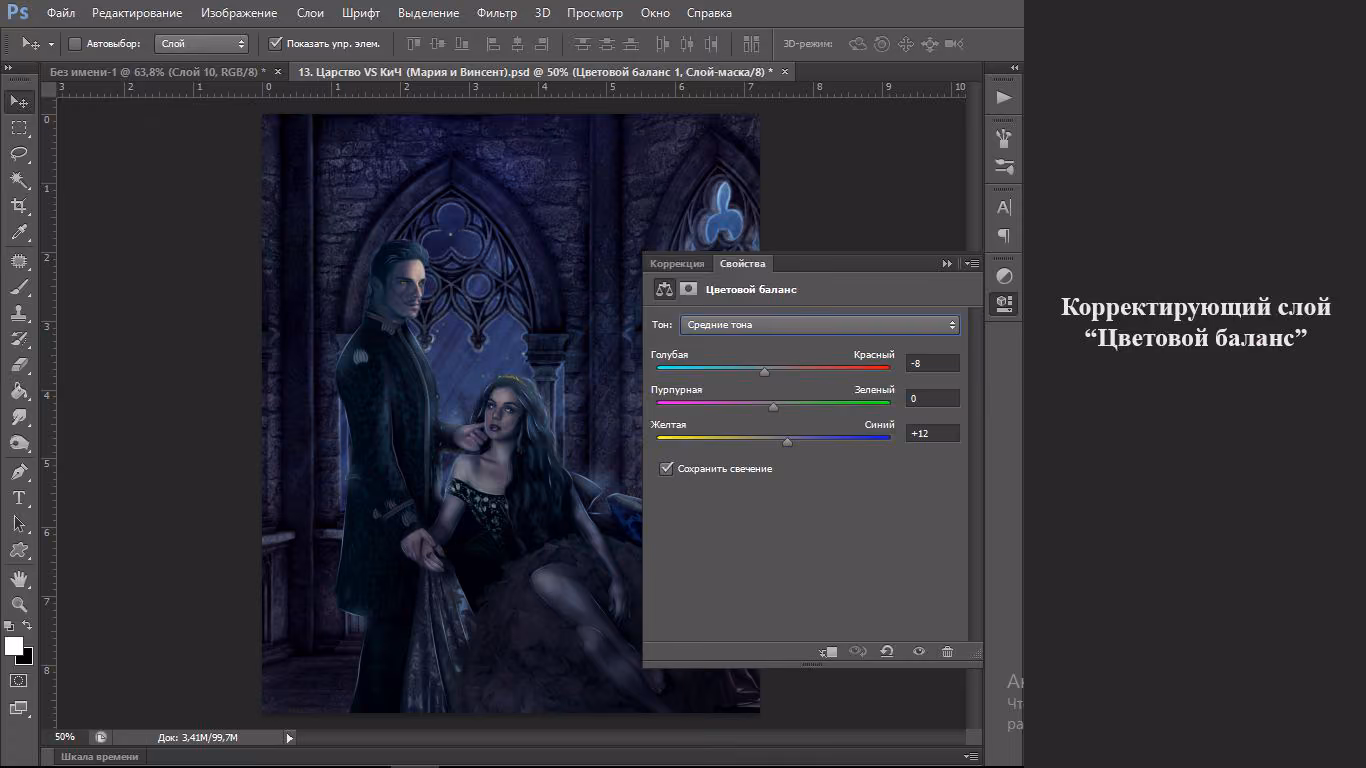Screen dimensions: 1366x768
Task: Select the Zoom magnifier tool
Action: (19, 605)
